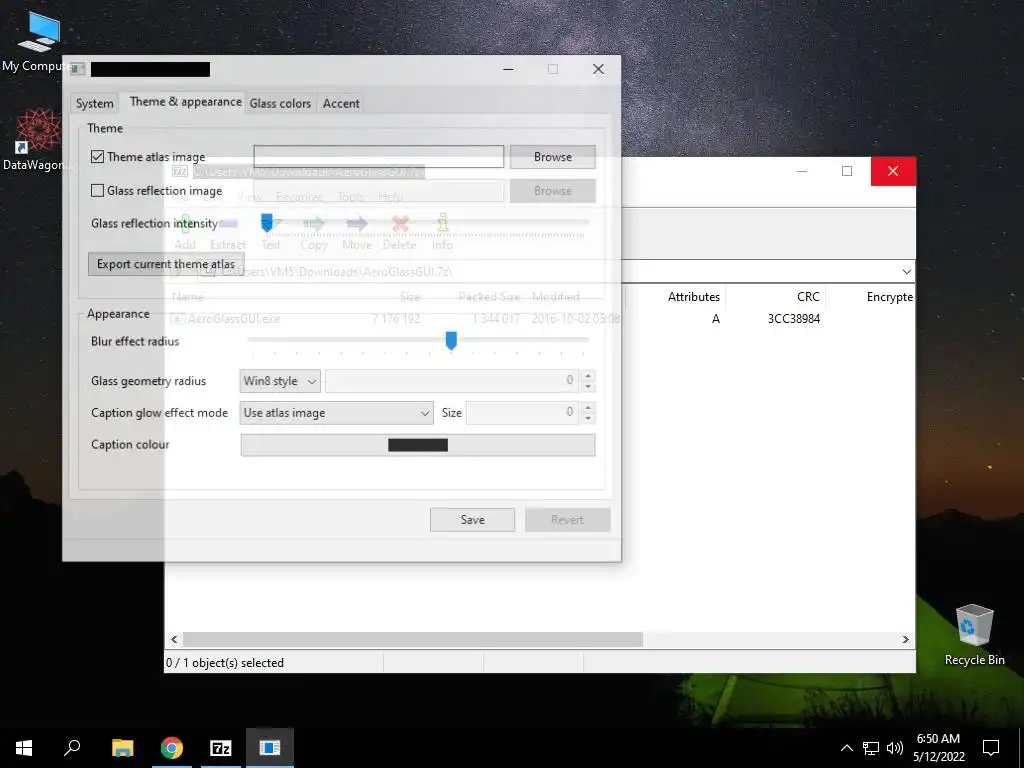This screenshot has width=1024, height=768.
Task: Click 7-Zip Delete toolbar icon
Action: click(400, 232)
